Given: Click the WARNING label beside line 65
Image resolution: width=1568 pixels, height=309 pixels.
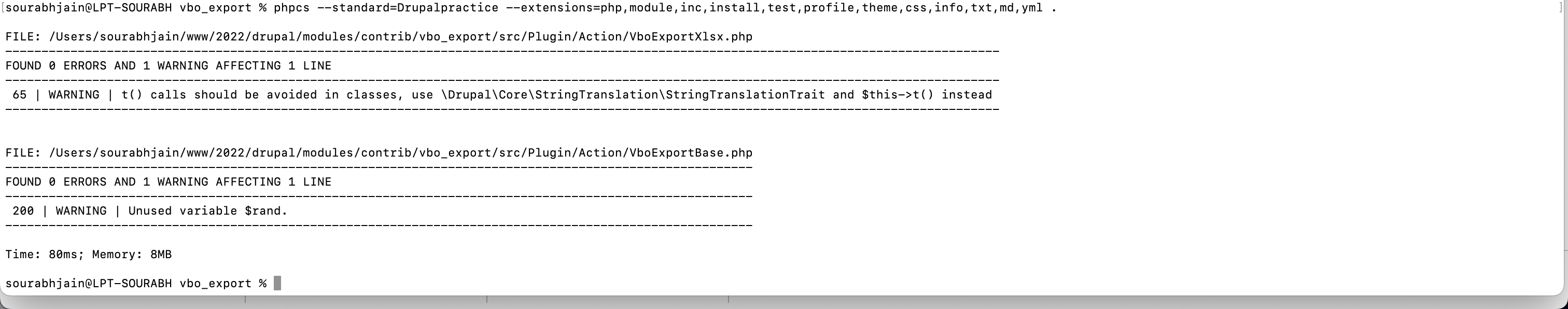Looking at the screenshot, I should pos(74,95).
